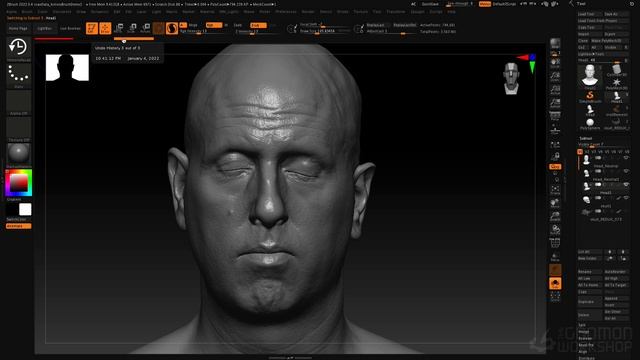Click the Rotate view icon on right shelf

[555, 230]
